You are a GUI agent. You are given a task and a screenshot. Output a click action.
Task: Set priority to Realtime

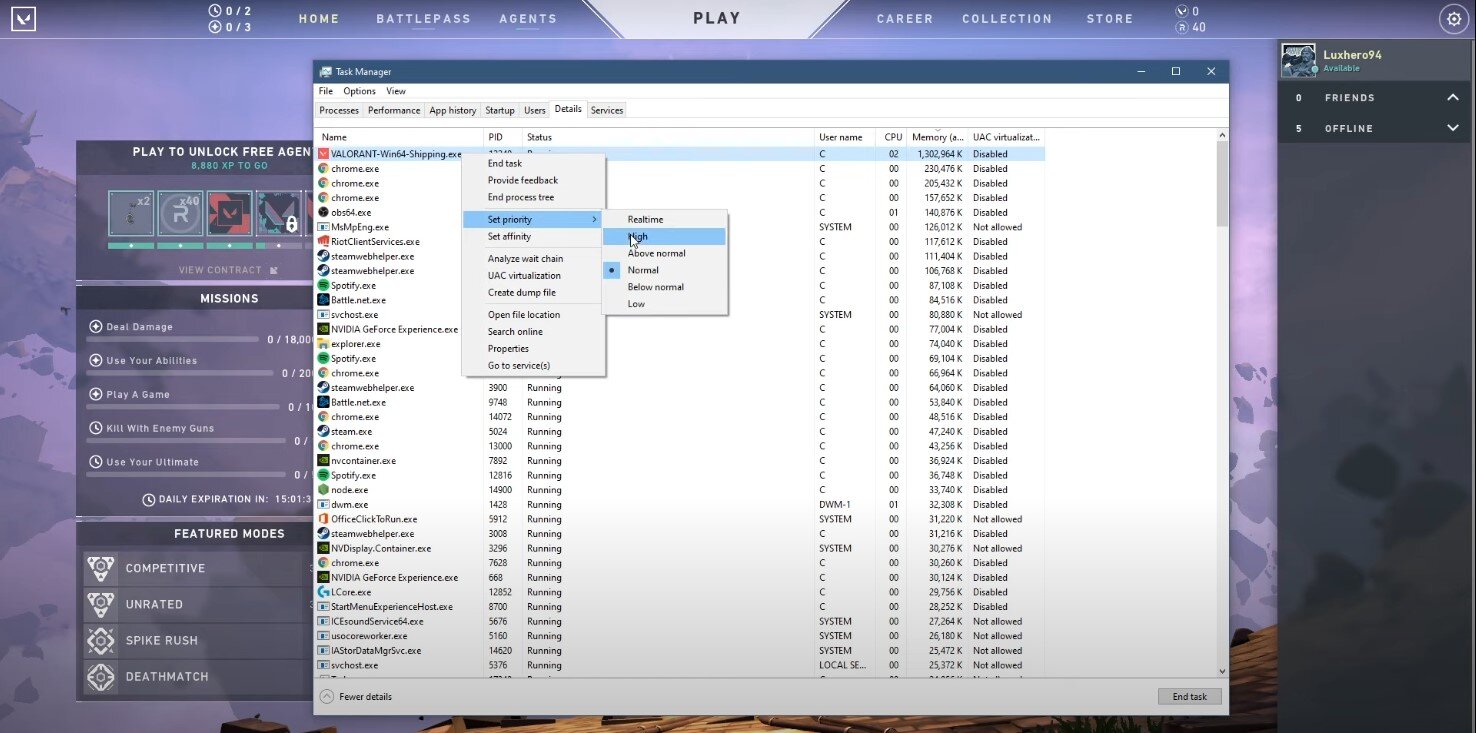[645, 219]
